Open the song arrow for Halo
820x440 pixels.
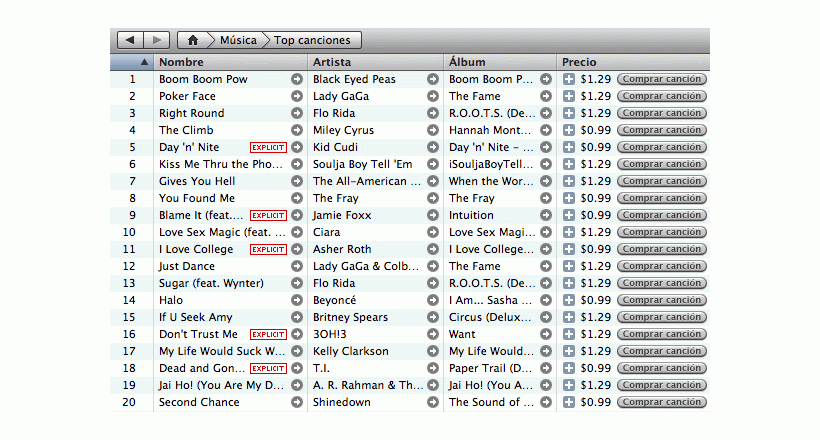[297, 300]
